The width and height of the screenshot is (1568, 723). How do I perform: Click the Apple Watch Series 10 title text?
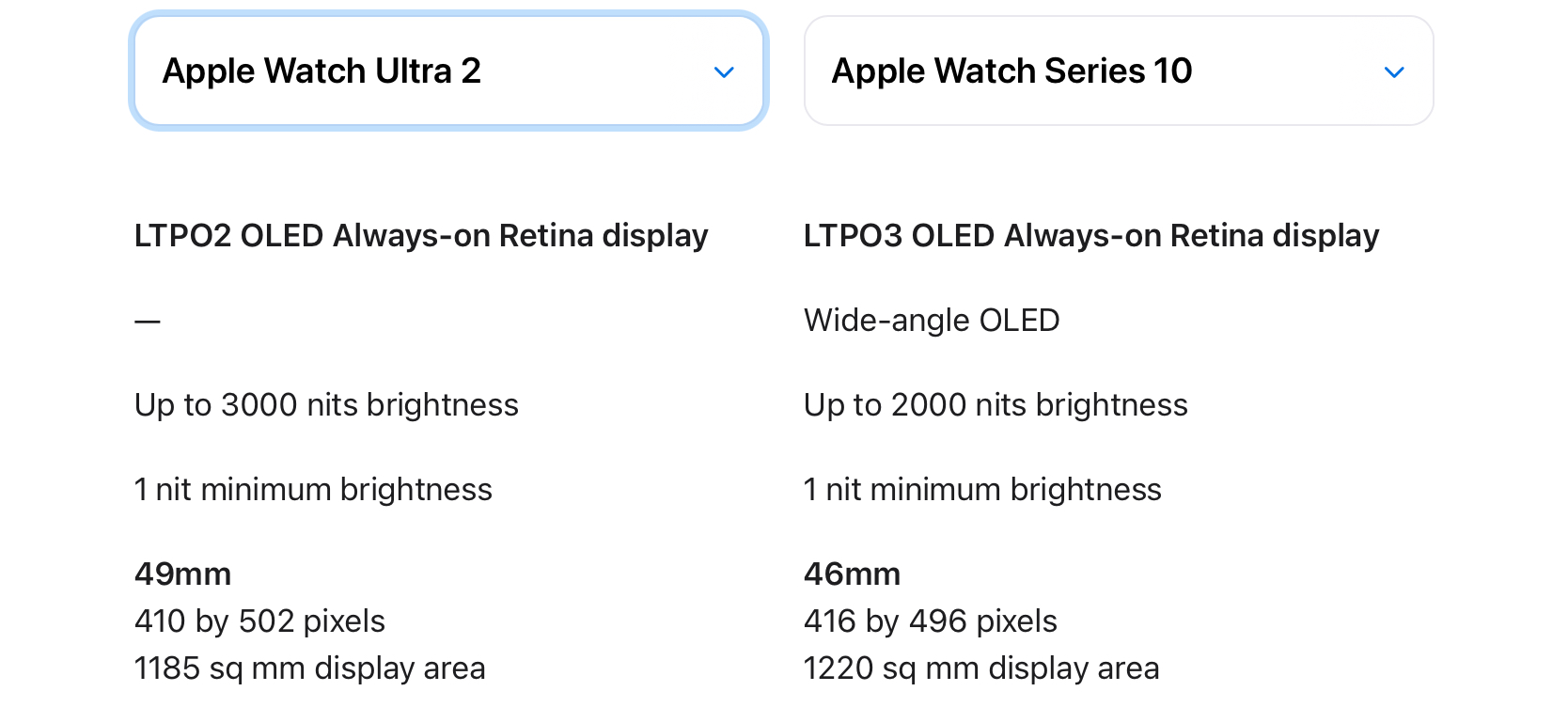[x=1011, y=71]
